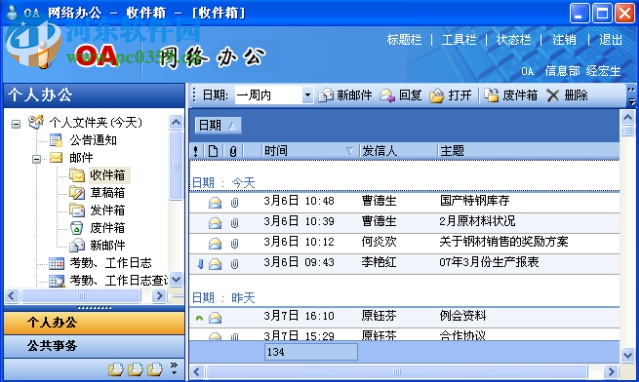
Task: Click the 主题 column header
Action: pos(529,151)
